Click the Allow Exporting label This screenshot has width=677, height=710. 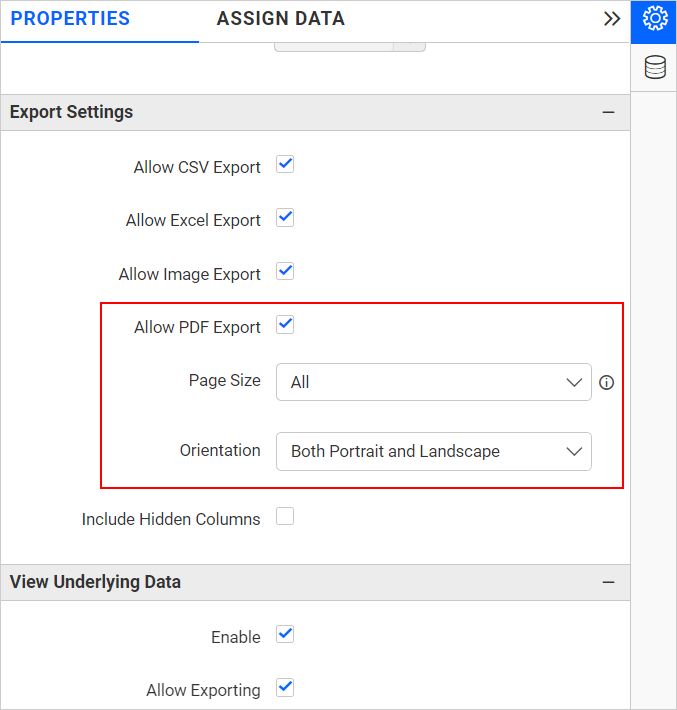point(203,691)
